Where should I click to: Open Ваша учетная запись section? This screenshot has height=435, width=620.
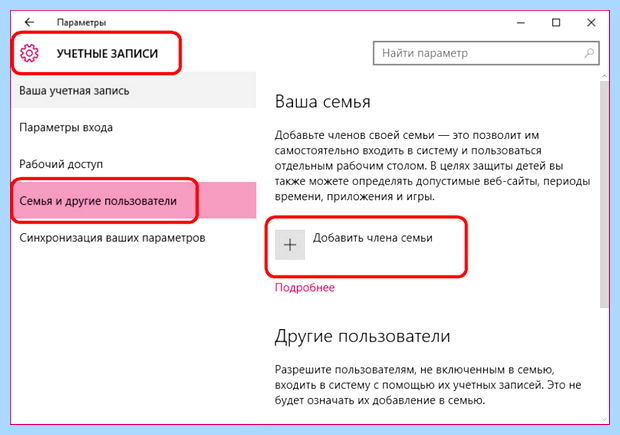pos(134,91)
